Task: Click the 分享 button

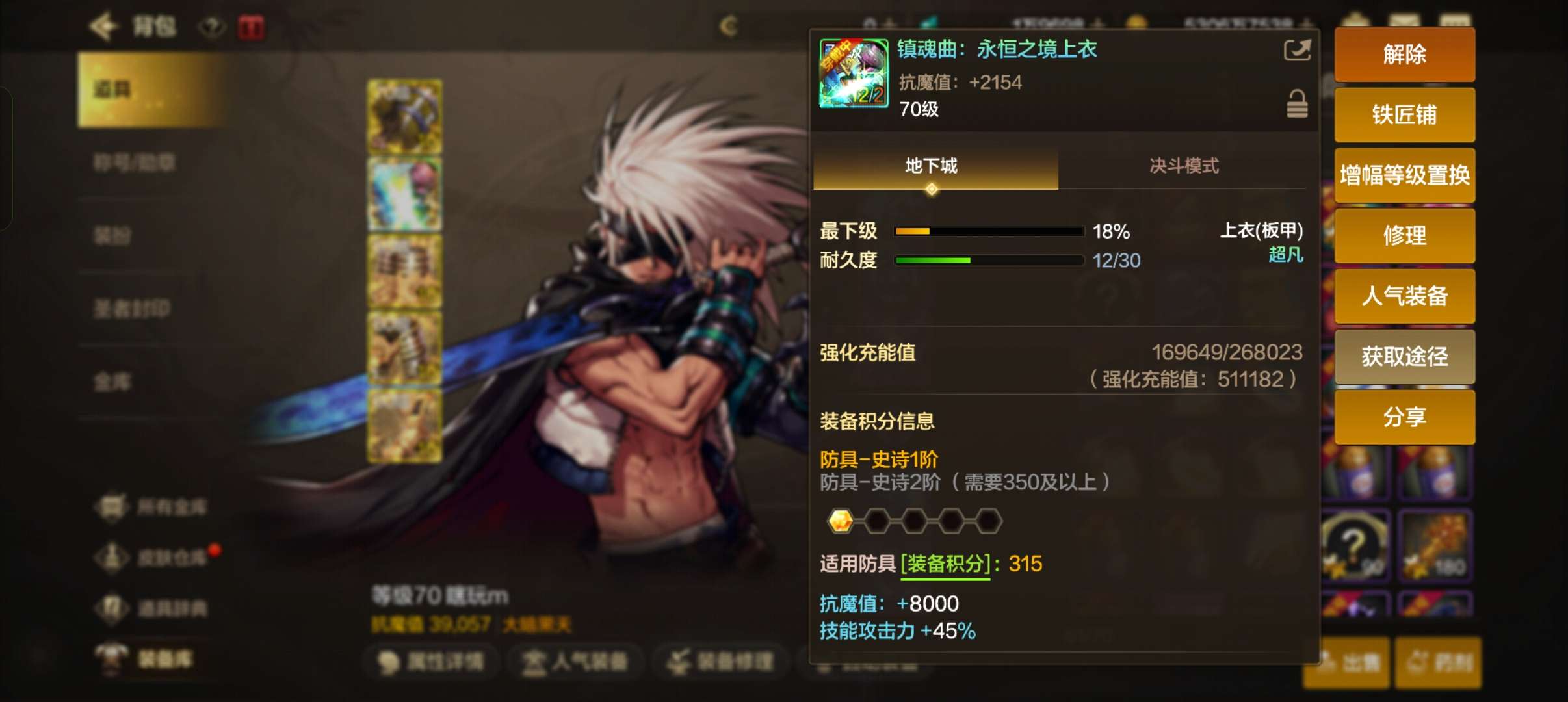Action: 1404,417
